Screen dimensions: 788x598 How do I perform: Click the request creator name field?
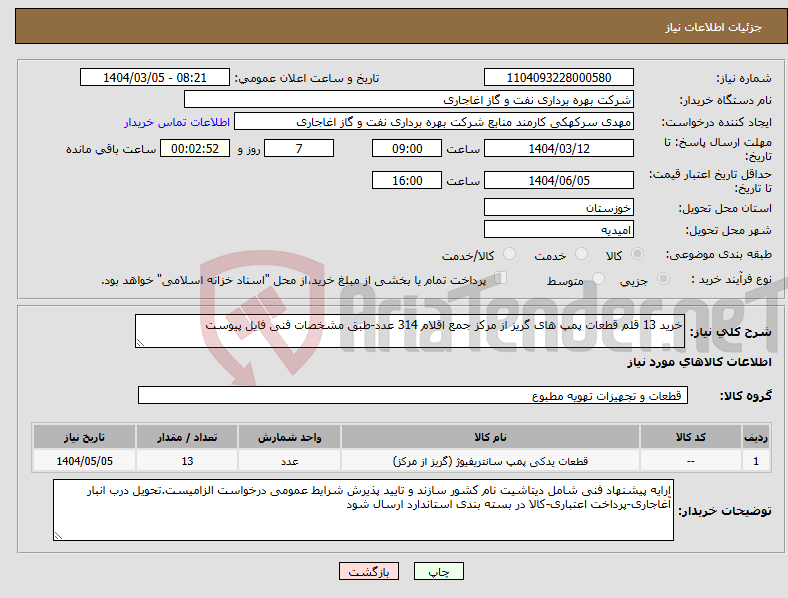[434, 122]
